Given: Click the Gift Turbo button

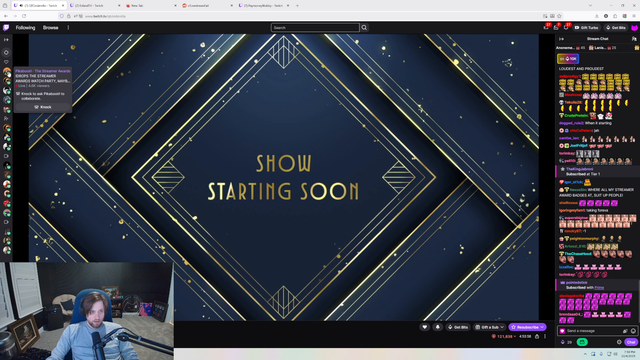Looking at the screenshot, I should pyautogui.click(x=587, y=28).
